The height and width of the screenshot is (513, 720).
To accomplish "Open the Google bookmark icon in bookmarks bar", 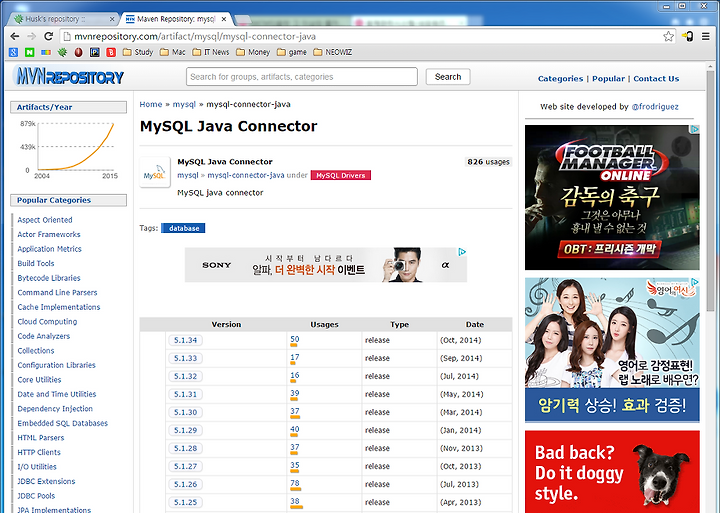I will tap(13, 52).
